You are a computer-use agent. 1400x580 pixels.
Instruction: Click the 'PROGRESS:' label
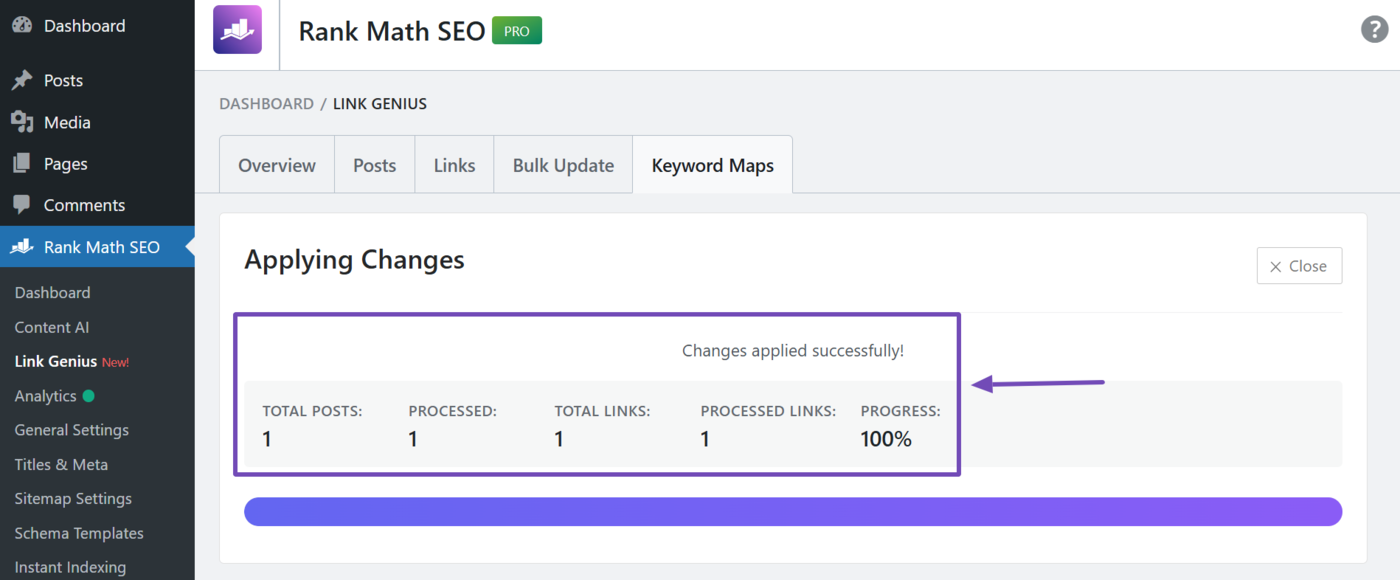coord(901,411)
